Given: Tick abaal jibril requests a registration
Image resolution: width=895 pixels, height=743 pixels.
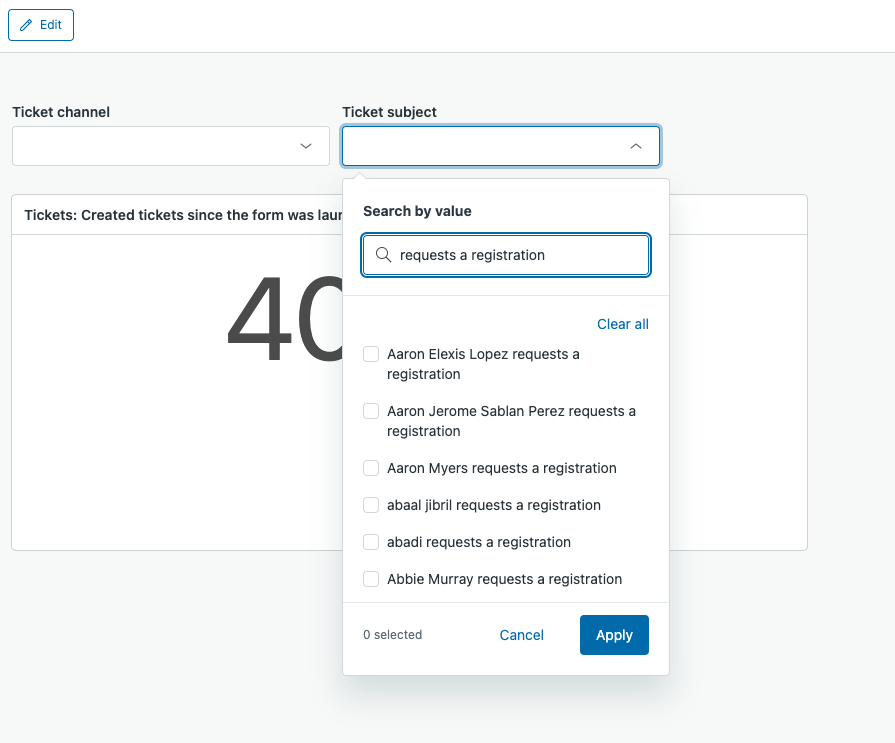Looking at the screenshot, I should (371, 505).
